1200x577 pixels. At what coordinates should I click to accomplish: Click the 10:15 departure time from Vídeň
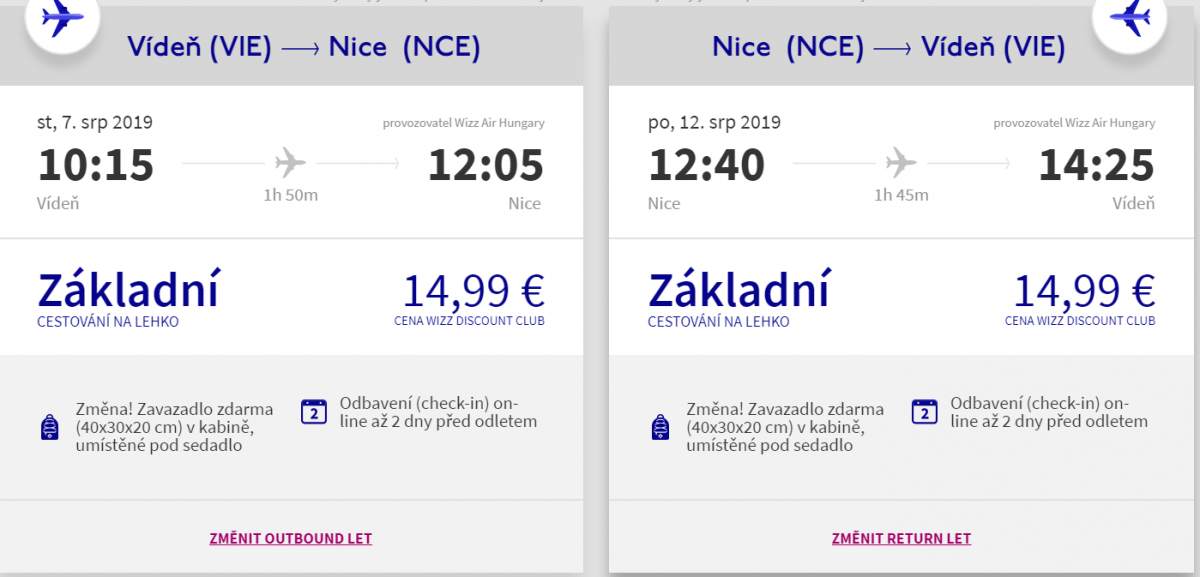pos(96,165)
